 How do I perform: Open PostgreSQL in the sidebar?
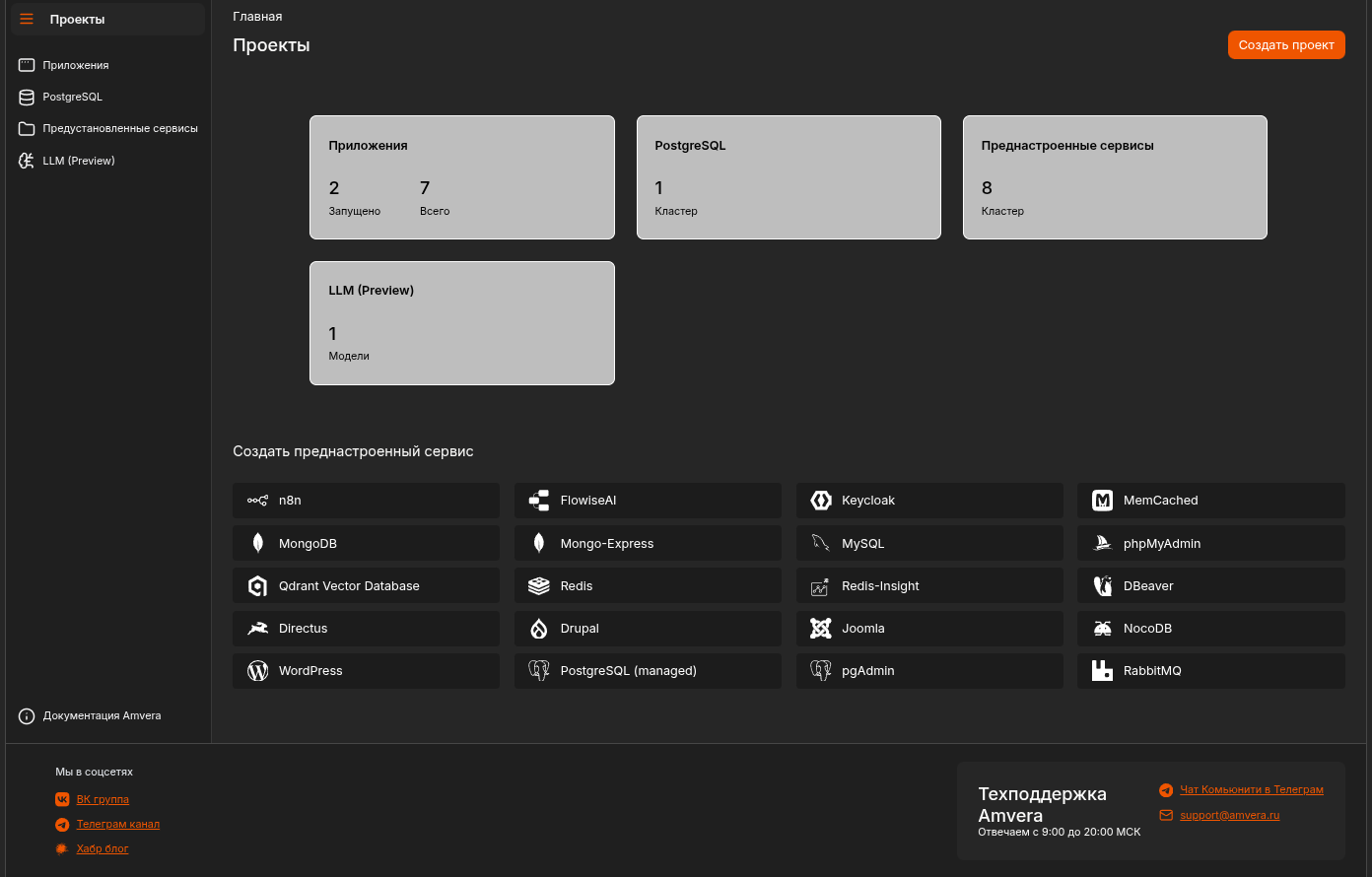pyautogui.click(x=72, y=97)
